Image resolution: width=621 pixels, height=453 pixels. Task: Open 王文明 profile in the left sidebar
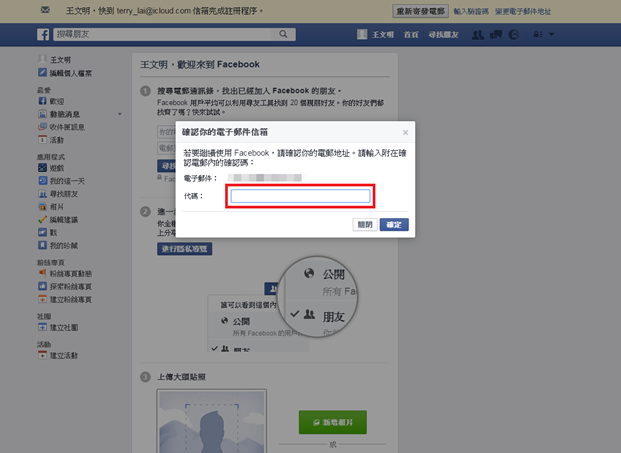pos(55,59)
